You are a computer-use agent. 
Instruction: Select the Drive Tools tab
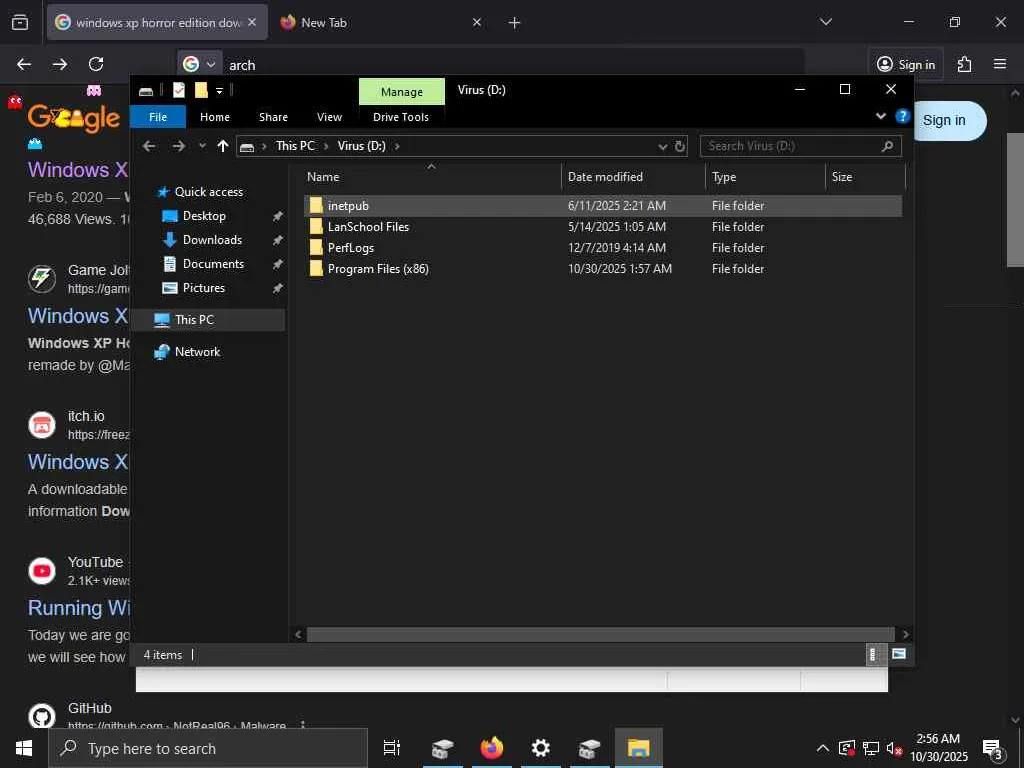(x=401, y=117)
